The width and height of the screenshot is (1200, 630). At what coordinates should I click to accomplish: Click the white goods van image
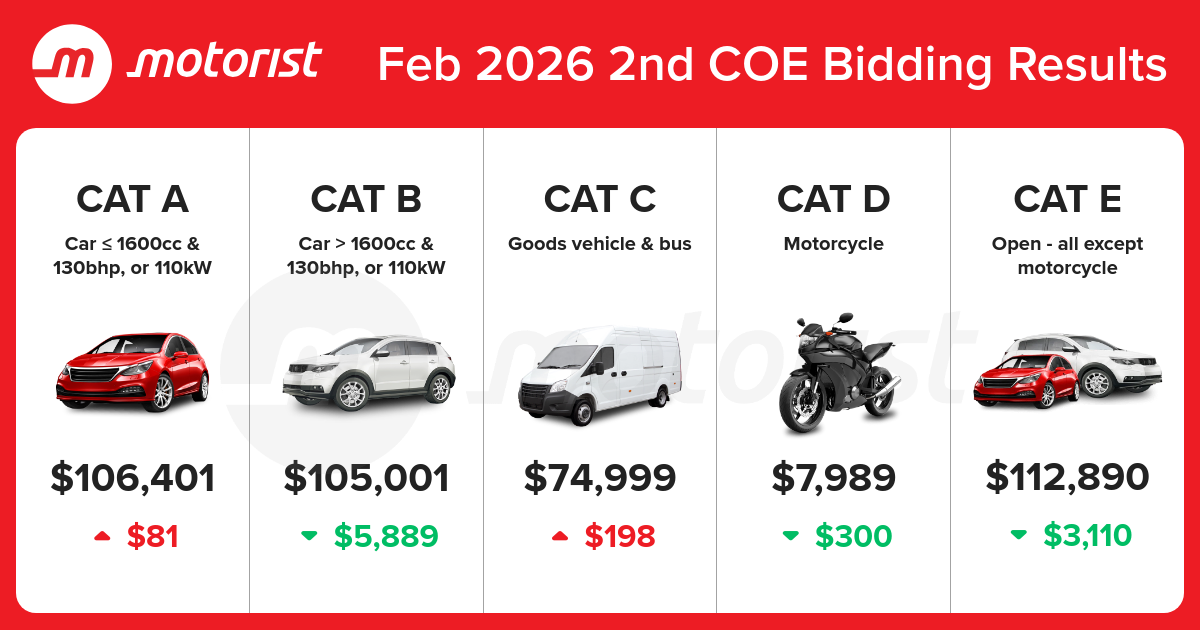(599, 370)
